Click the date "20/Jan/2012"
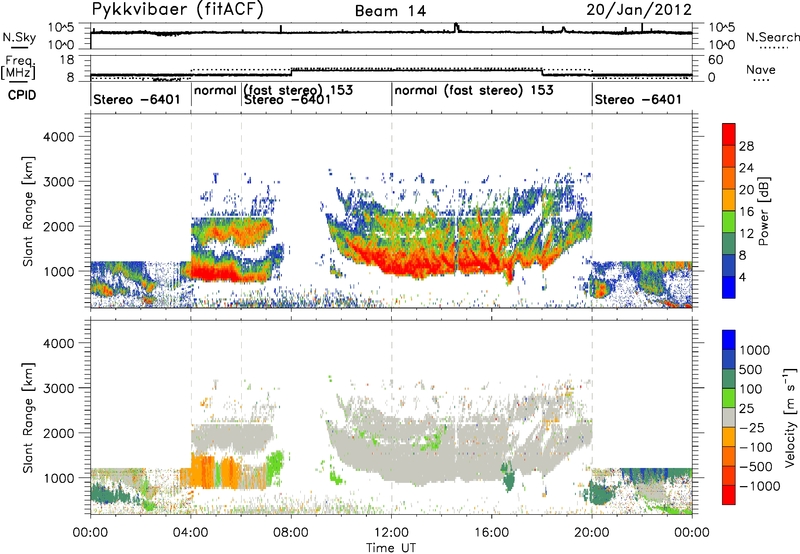This screenshot has height=554, width=800. point(639,10)
